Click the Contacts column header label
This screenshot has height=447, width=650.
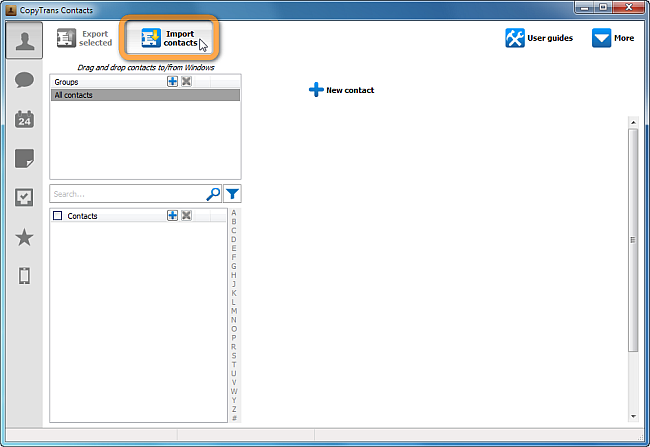point(82,216)
